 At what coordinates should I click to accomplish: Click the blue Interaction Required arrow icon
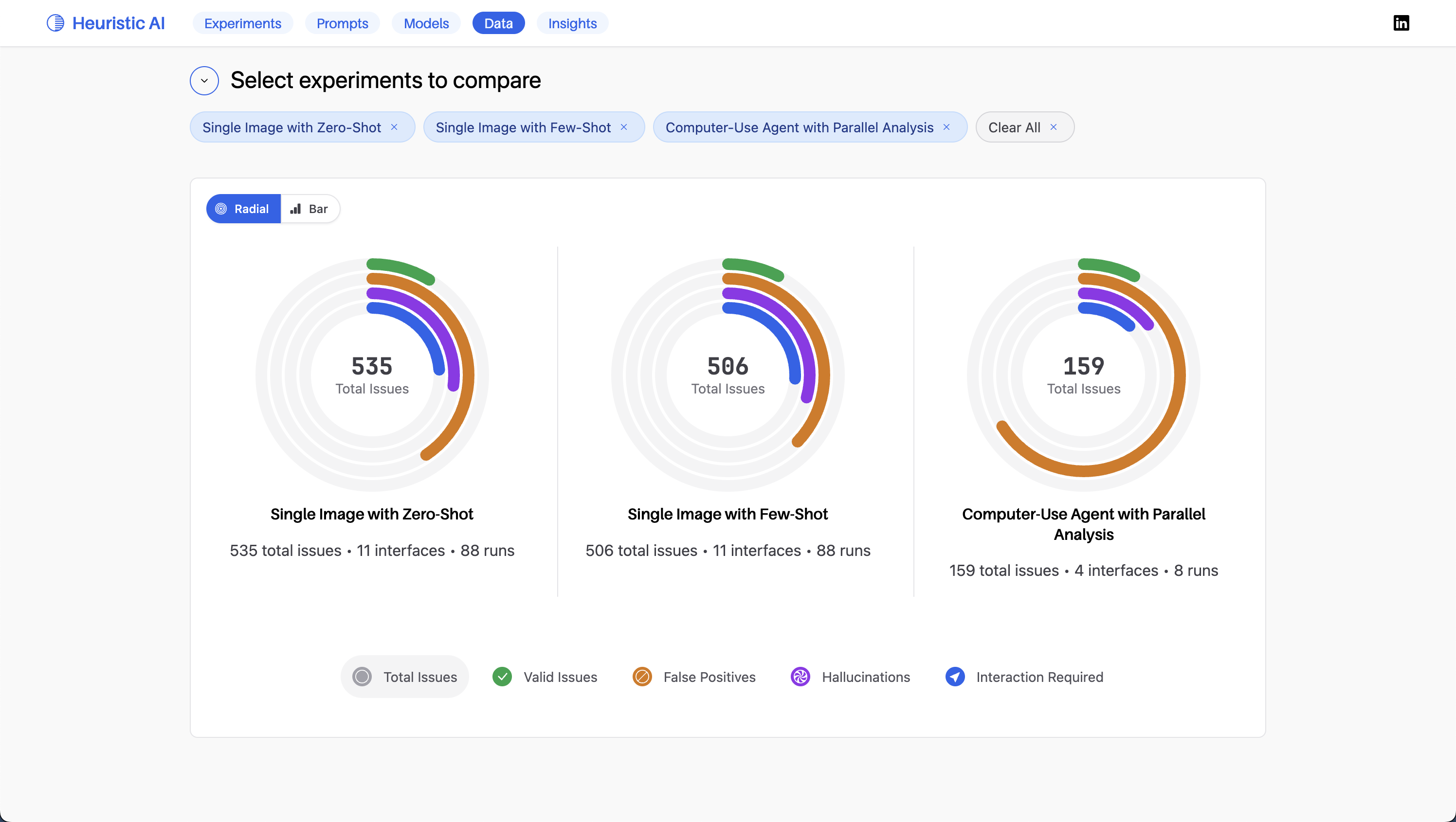[x=955, y=677]
